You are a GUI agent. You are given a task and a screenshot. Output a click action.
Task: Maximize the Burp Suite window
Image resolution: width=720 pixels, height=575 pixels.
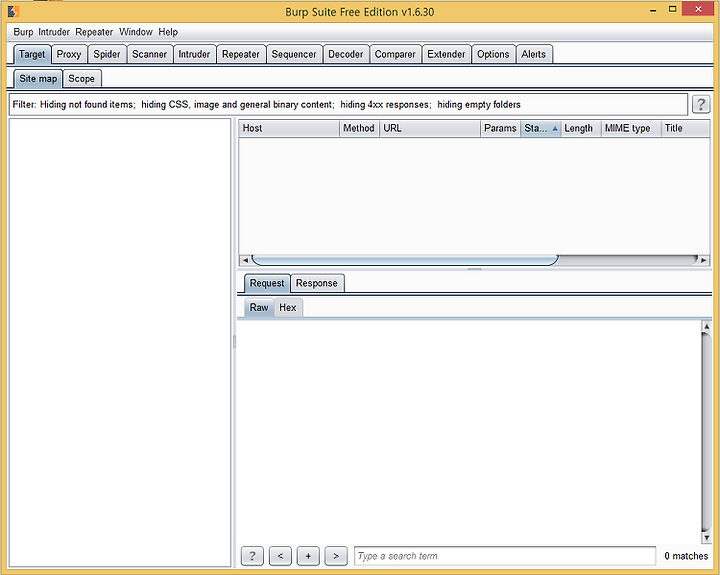(672, 10)
